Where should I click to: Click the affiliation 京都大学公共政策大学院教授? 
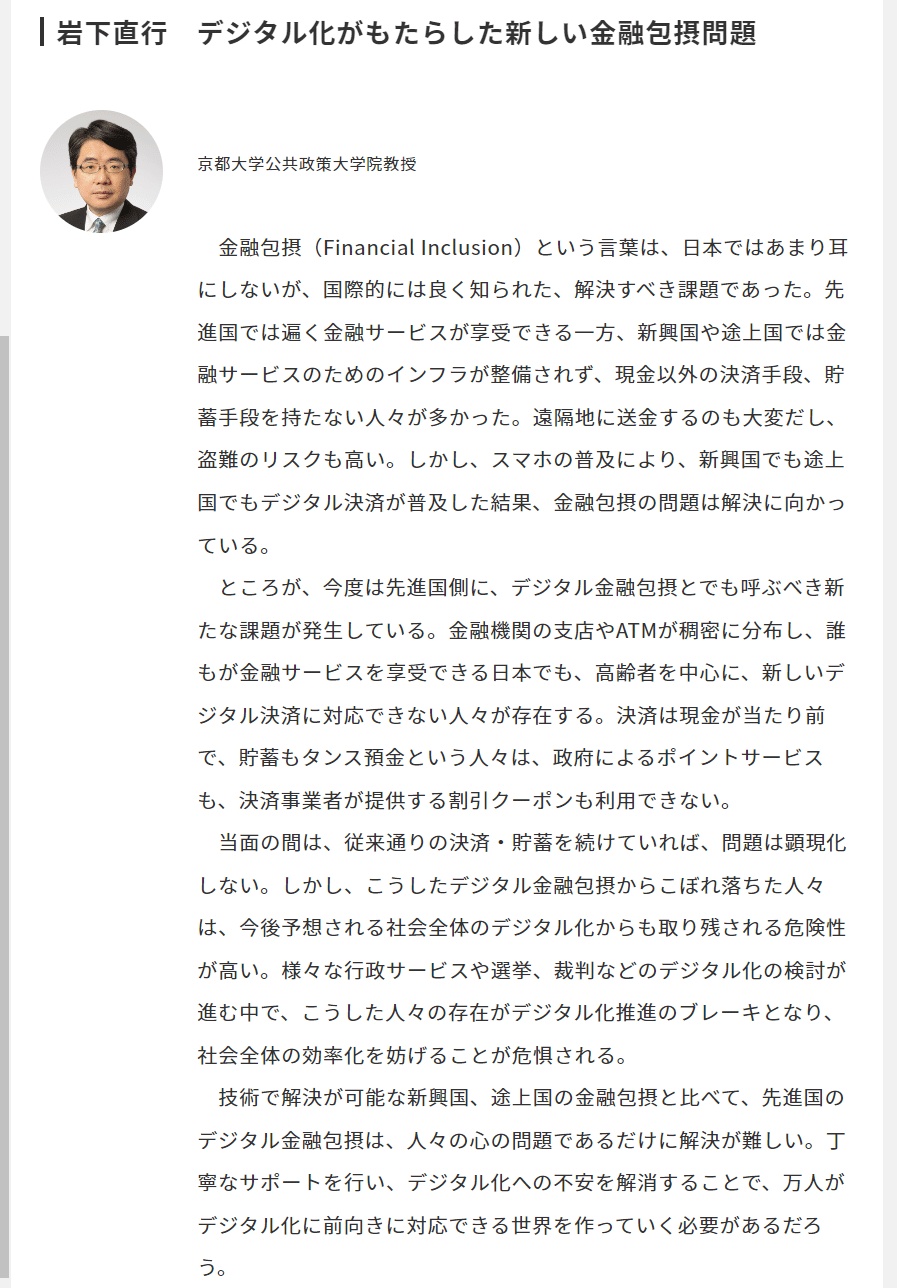click(x=307, y=164)
